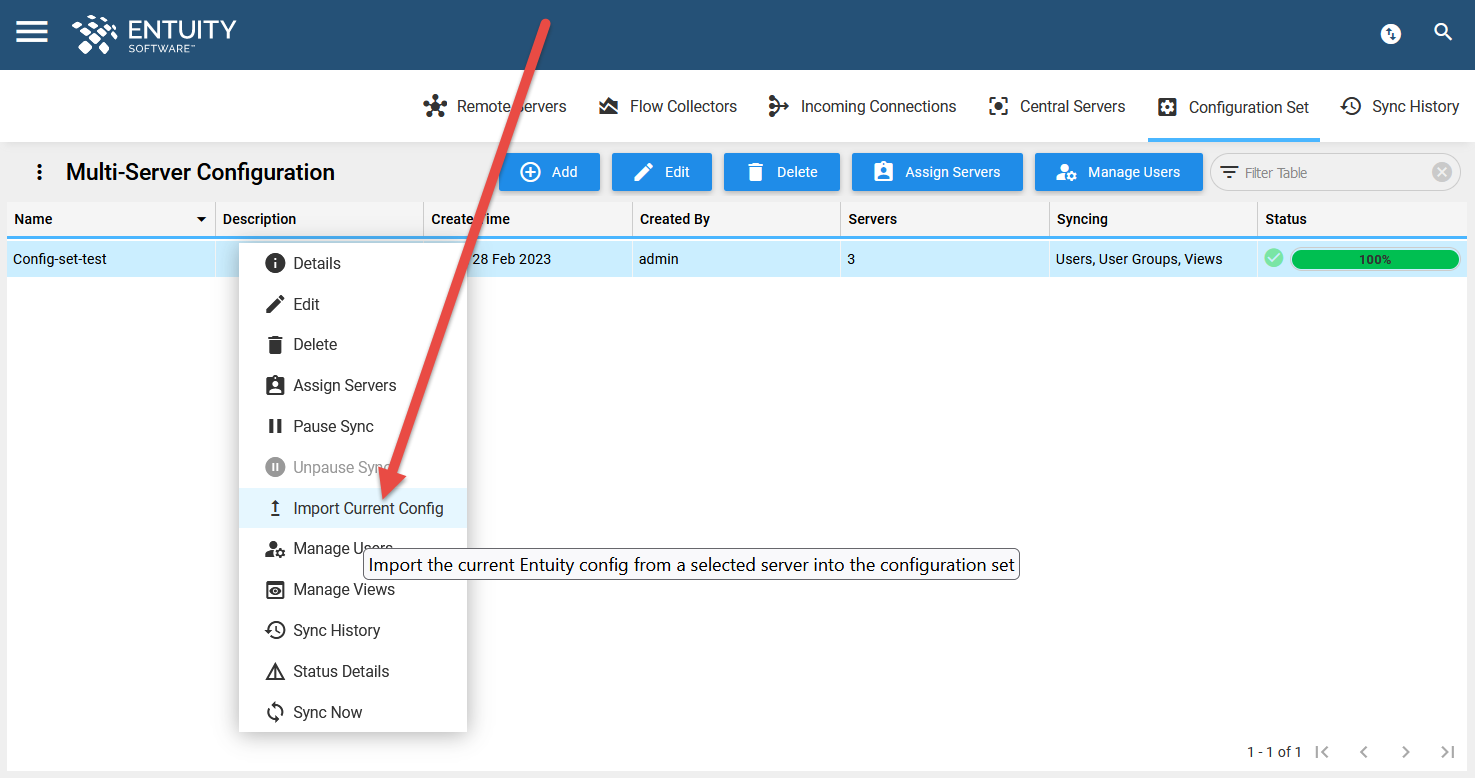Image resolution: width=1475 pixels, height=778 pixels.
Task: Select Pause Sync in the context menu
Action: 353,426
